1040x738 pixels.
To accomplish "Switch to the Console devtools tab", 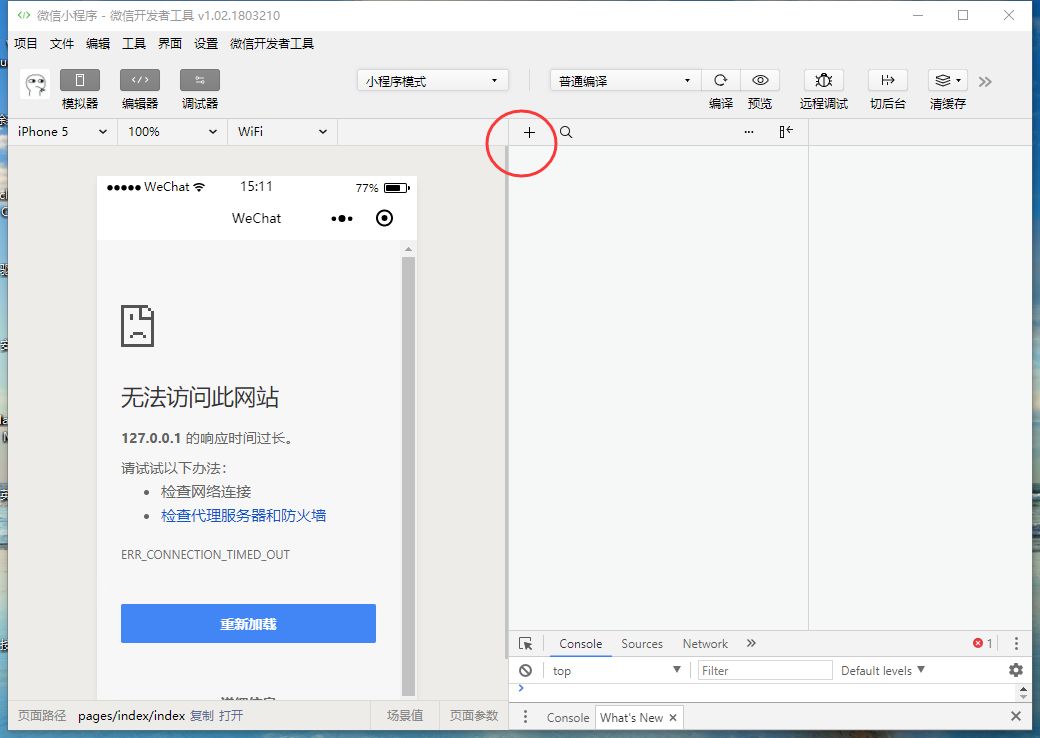I will pyautogui.click(x=580, y=644).
